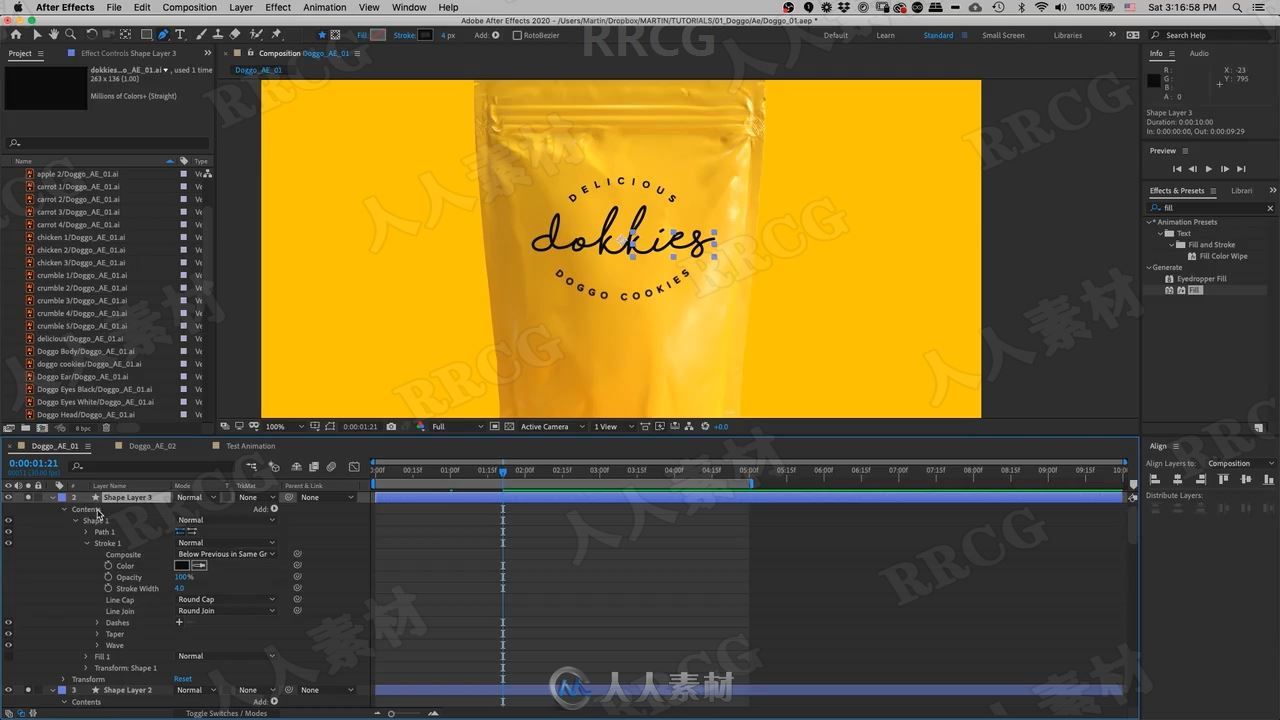Screen dimensions: 1280x720
Task: Select the Rectangle shape tool
Action: point(146,34)
